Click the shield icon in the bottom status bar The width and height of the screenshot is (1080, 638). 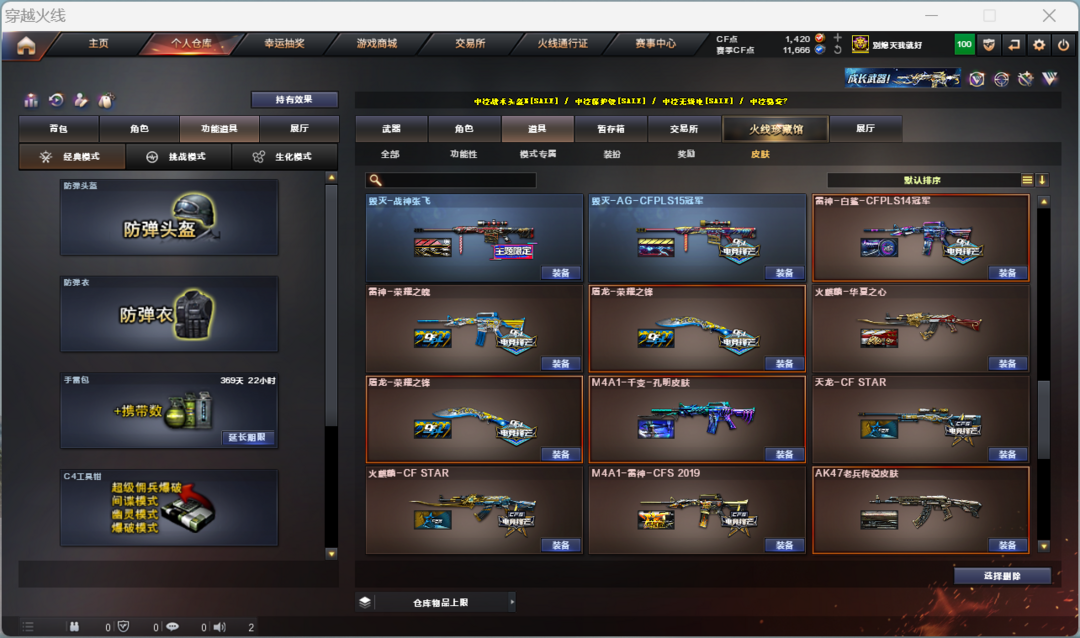pyautogui.click(x=123, y=627)
